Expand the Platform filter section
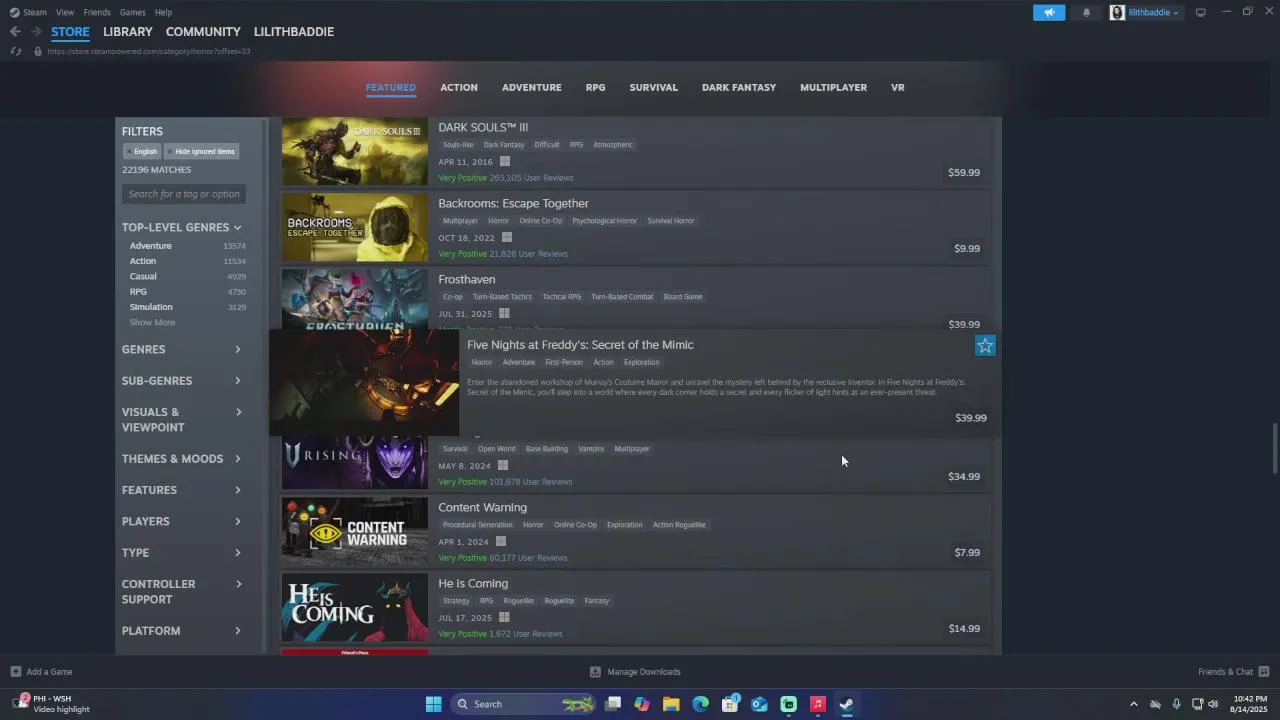Screen dimensions: 1280x720 click(x=182, y=631)
